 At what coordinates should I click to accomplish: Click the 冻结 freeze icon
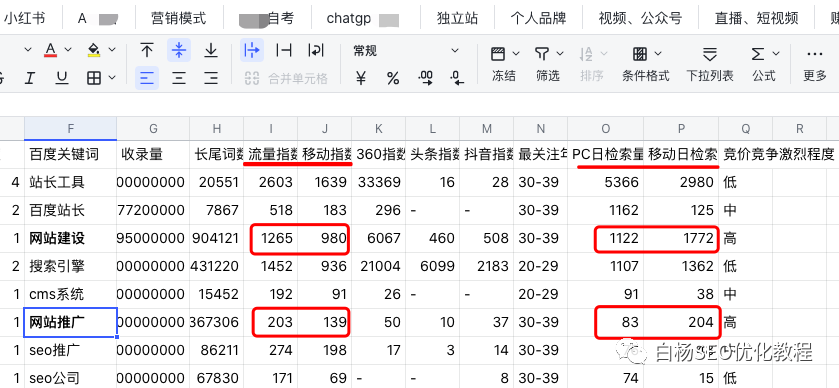pyautogui.click(x=498, y=54)
